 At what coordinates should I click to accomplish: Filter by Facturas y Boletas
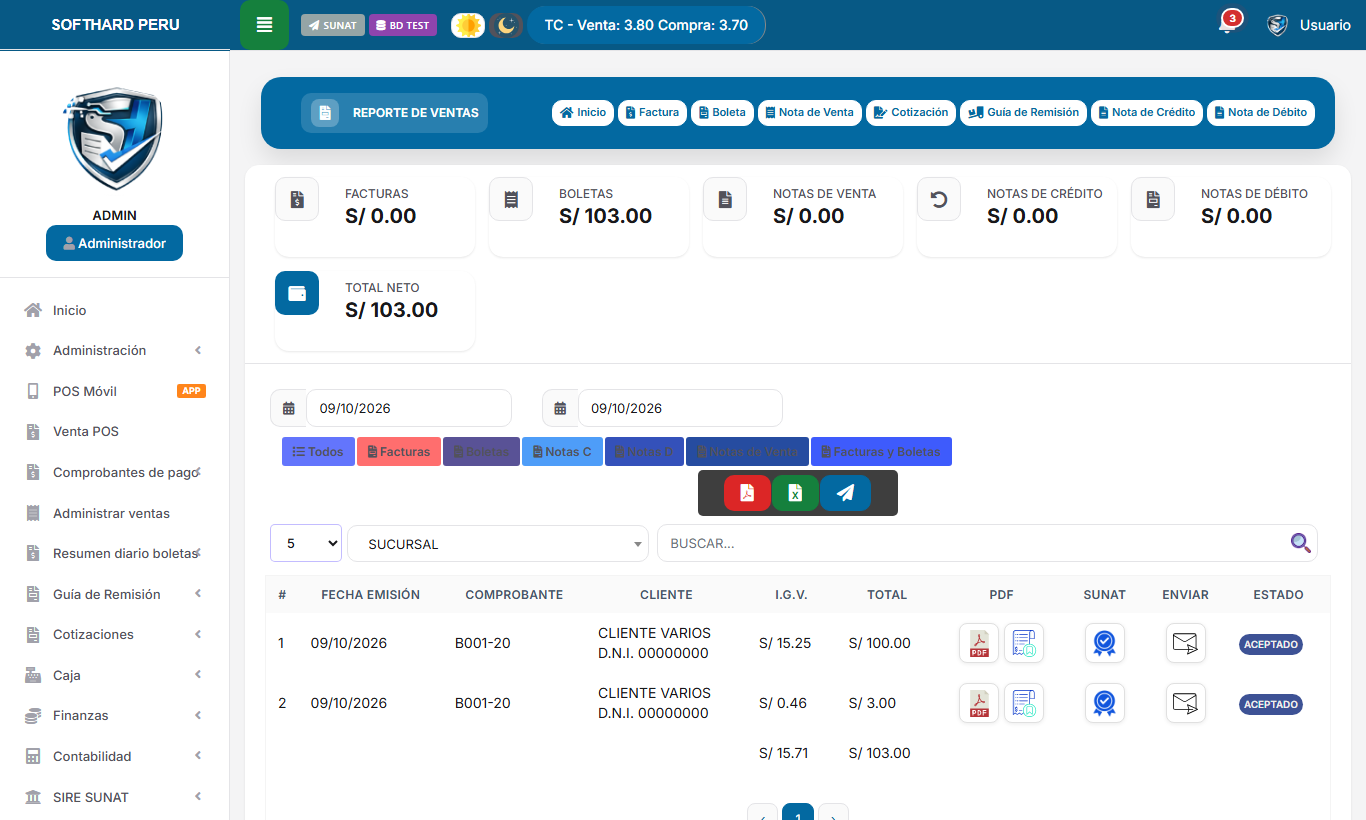pos(881,452)
